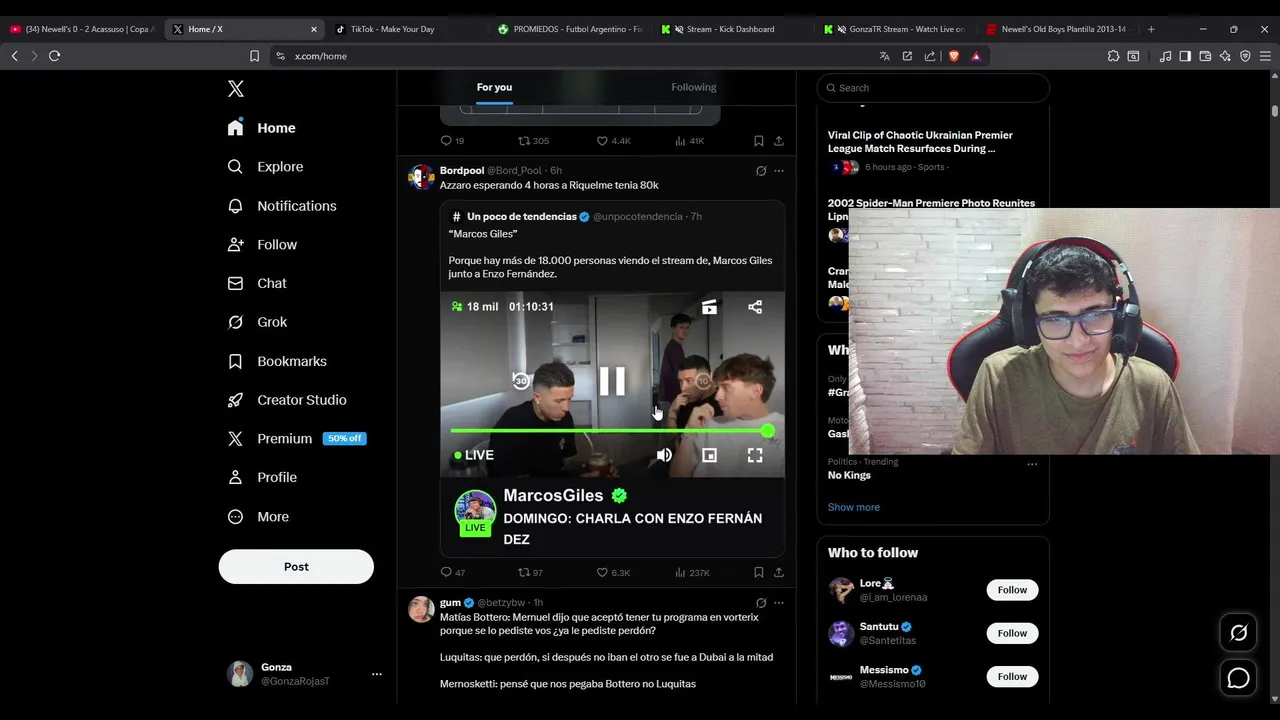This screenshot has width=1280, height=720.
Task: Like the top post with 4.4K likes
Action: click(613, 141)
